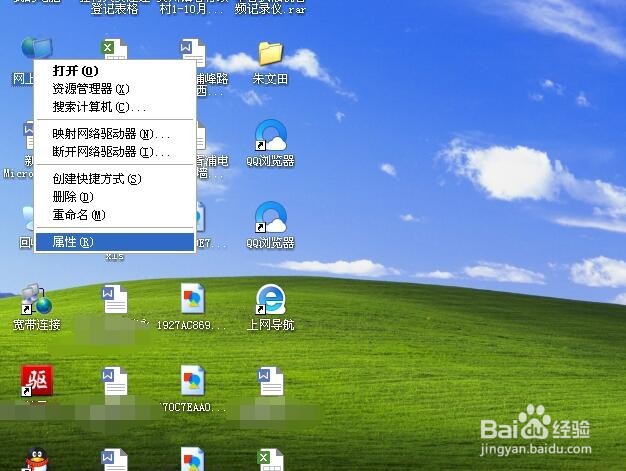626x471 pixels.
Task: Open the QQ penguin icon
Action: [37, 459]
